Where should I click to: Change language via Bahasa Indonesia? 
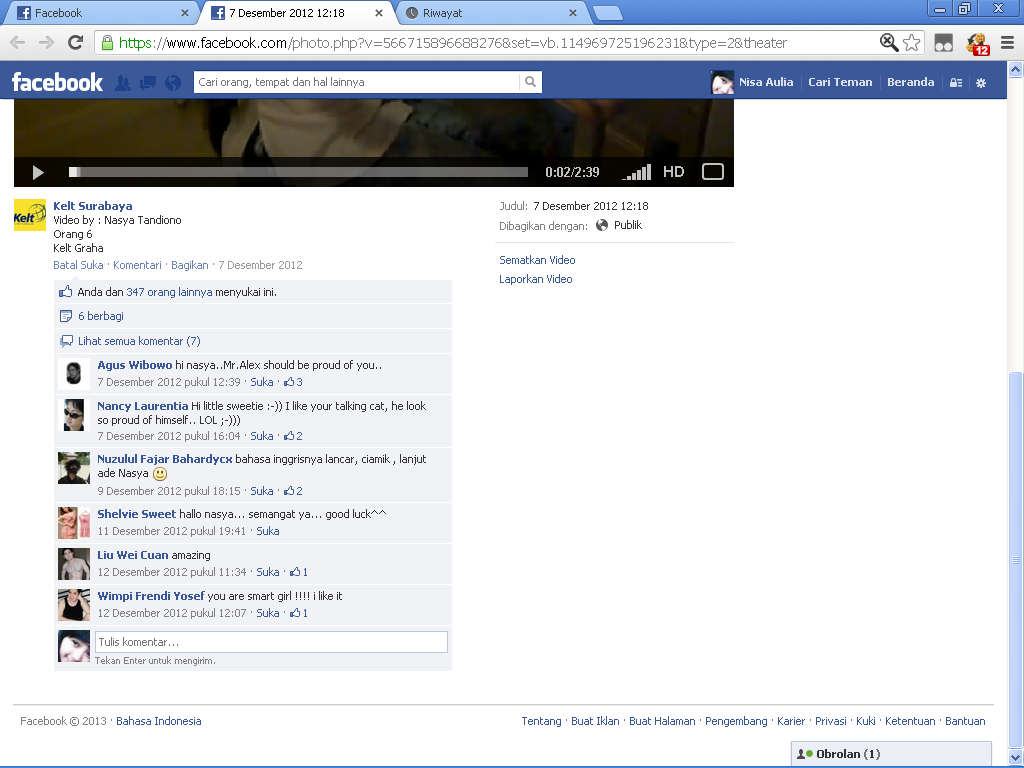159,721
